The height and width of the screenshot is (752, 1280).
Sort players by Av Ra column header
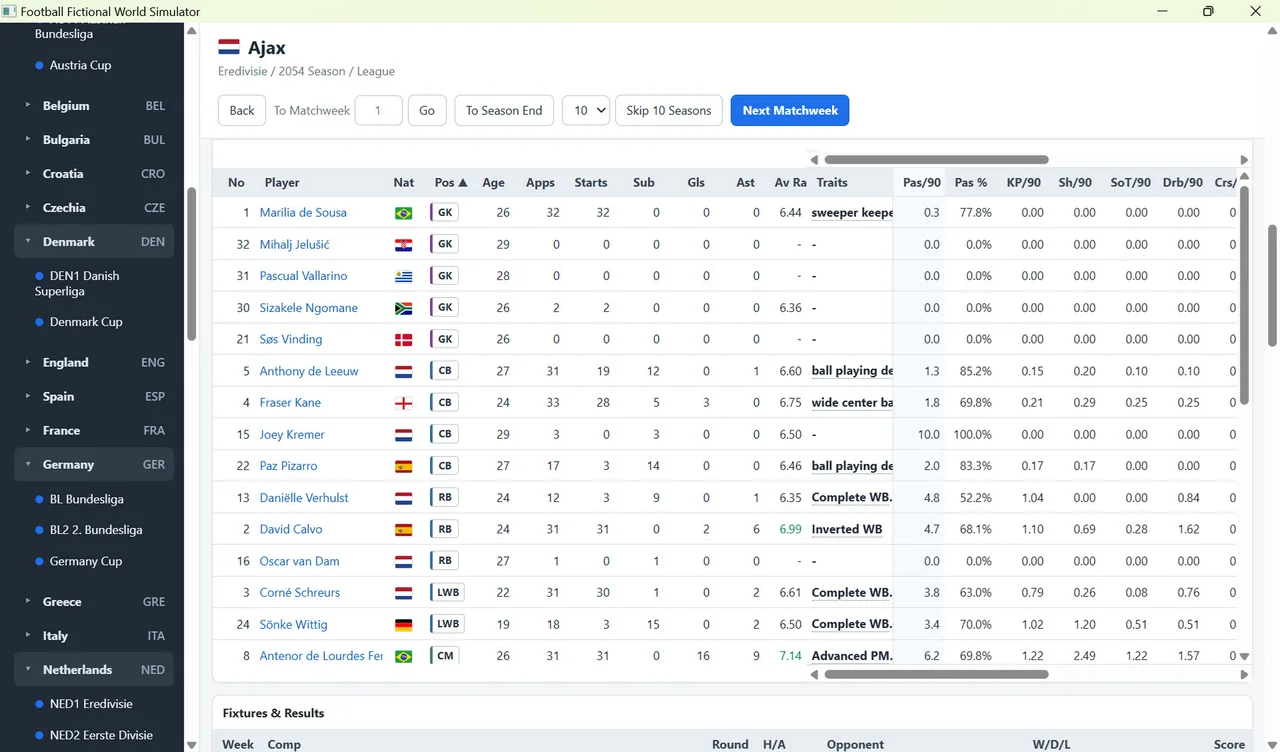pos(790,182)
